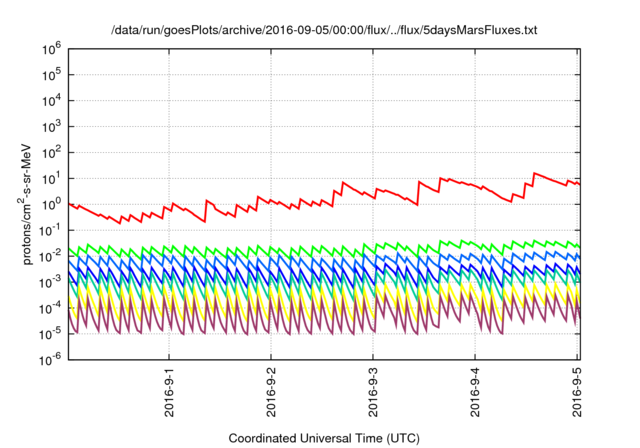640x448 pixels.
Task: Select the 10^-2 y-axis tick label
Action: (x=51, y=256)
